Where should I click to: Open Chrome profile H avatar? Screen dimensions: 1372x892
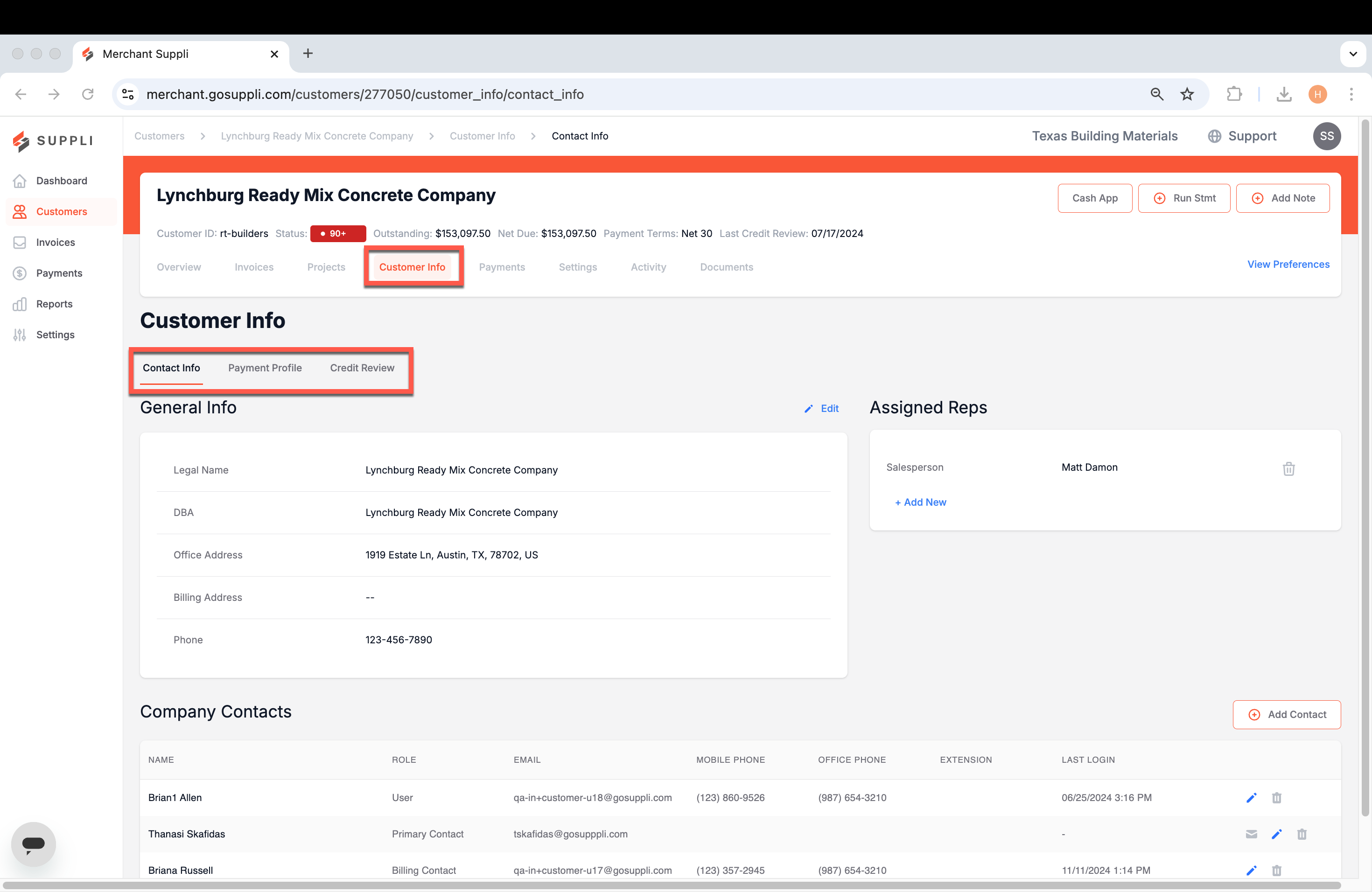(x=1317, y=94)
